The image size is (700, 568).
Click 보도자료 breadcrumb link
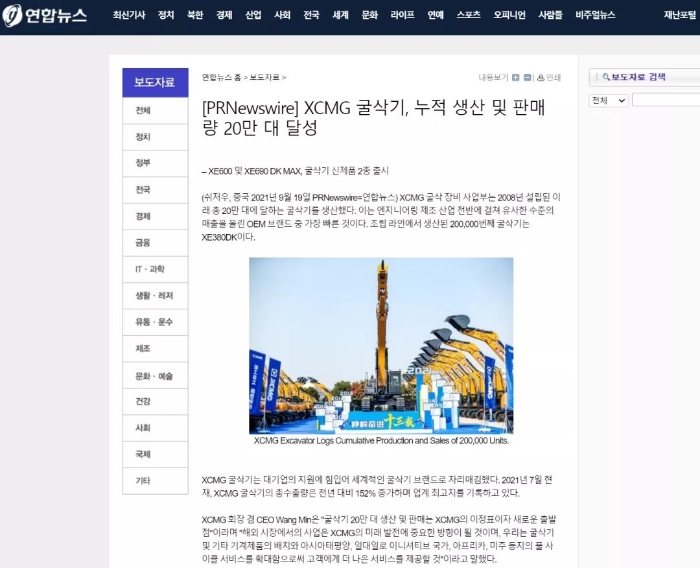265,77
